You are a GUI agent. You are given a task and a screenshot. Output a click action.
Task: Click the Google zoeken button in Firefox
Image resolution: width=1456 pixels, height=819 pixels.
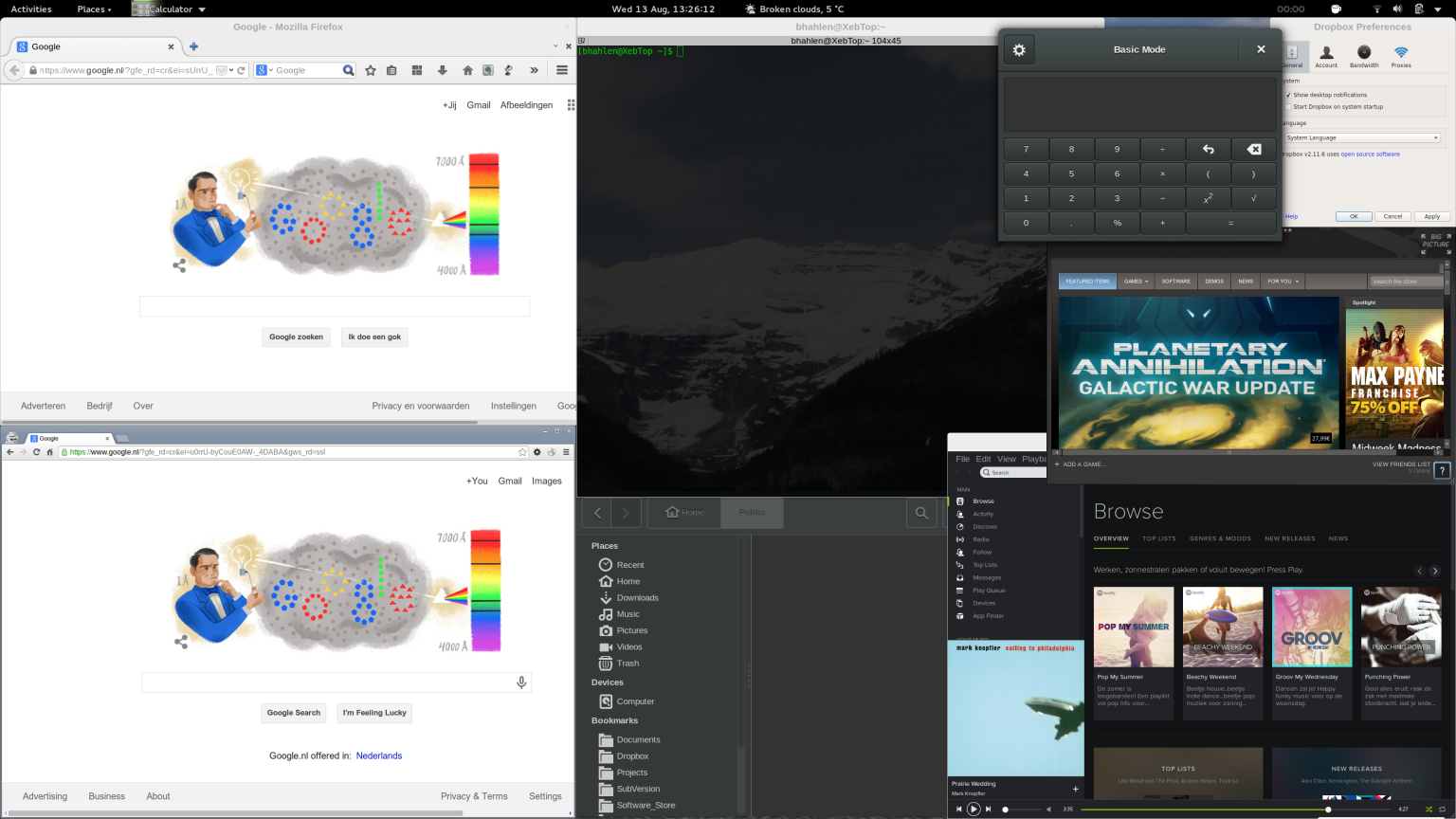(x=296, y=337)
